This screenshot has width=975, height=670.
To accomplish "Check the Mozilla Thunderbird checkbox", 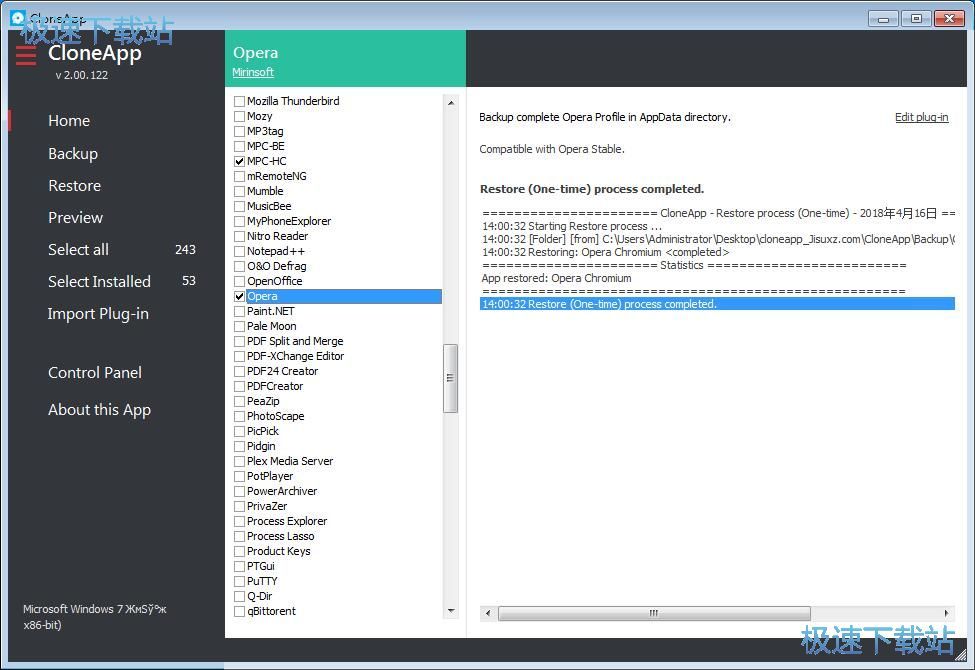I will (x=239, y=101).
